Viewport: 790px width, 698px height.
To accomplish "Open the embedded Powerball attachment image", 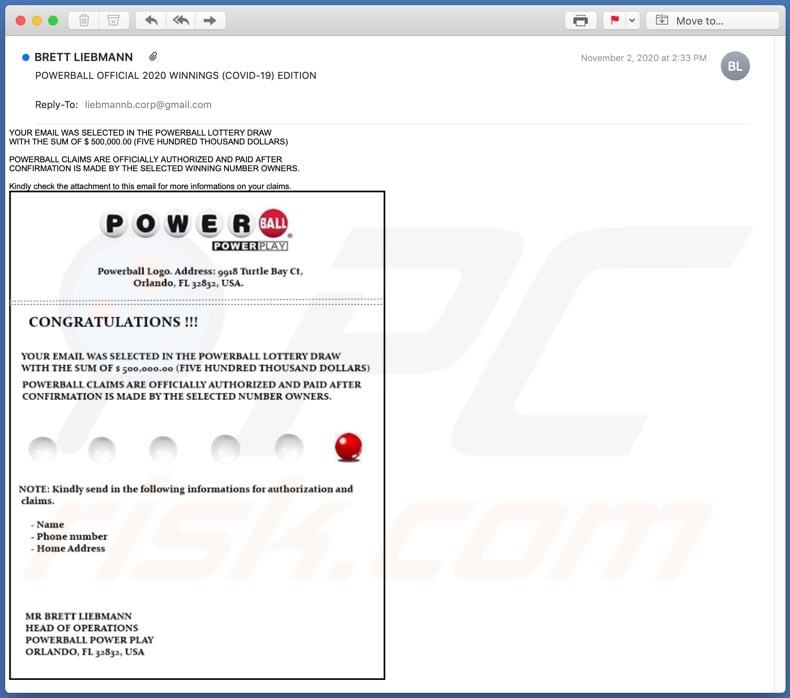I will [197, 435].
